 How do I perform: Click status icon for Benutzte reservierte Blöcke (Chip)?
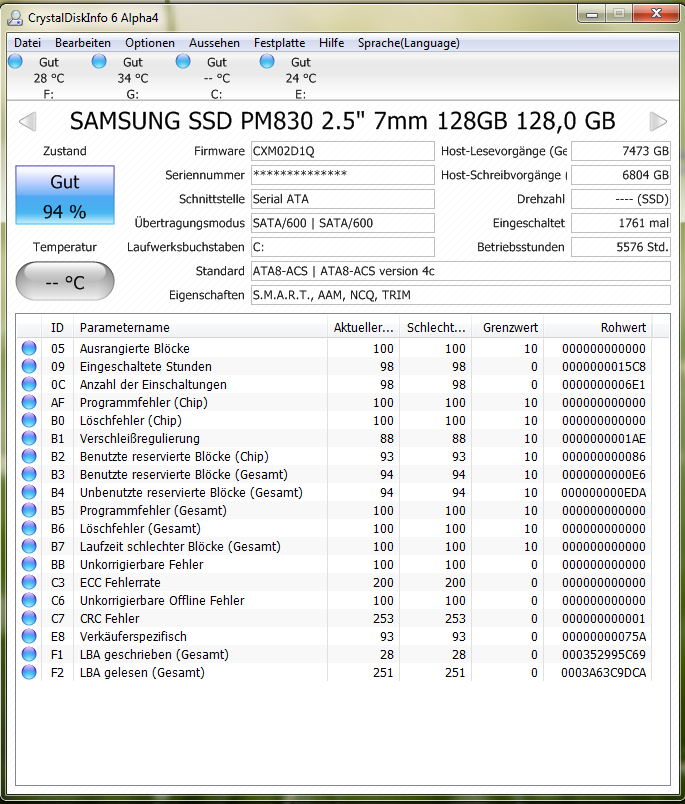29,456
